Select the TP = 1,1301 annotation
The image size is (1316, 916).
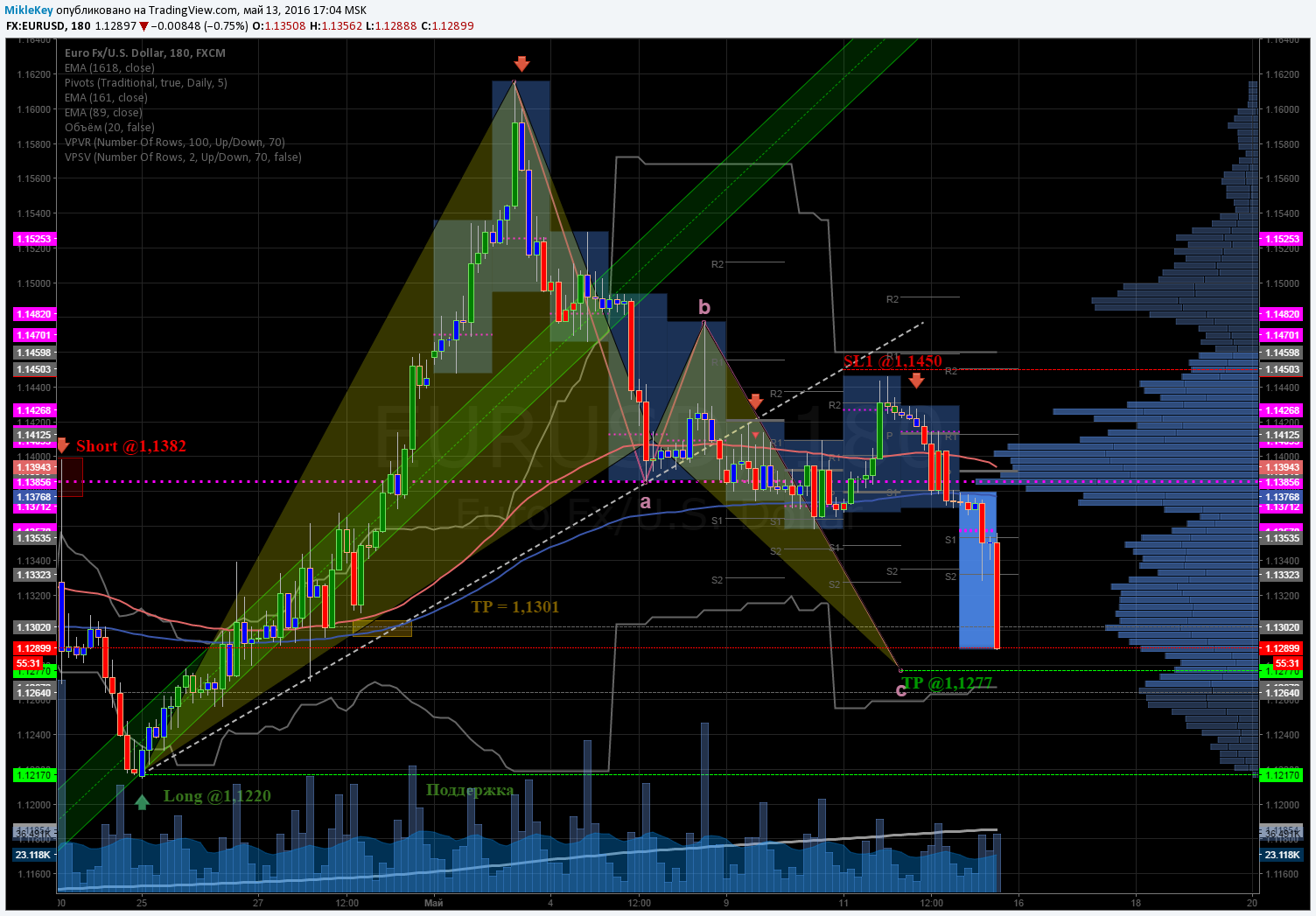514,607
